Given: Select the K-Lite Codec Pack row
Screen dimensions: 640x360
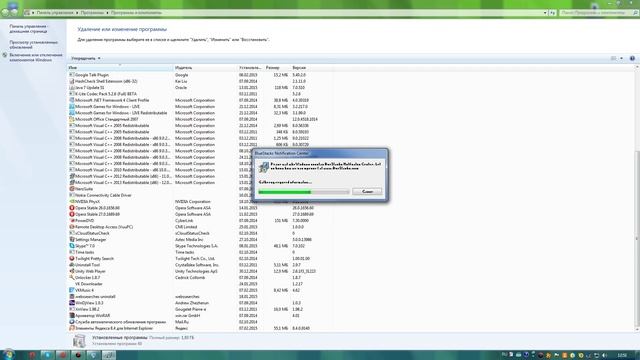Looking at the screenshot, I should [200, 94].
